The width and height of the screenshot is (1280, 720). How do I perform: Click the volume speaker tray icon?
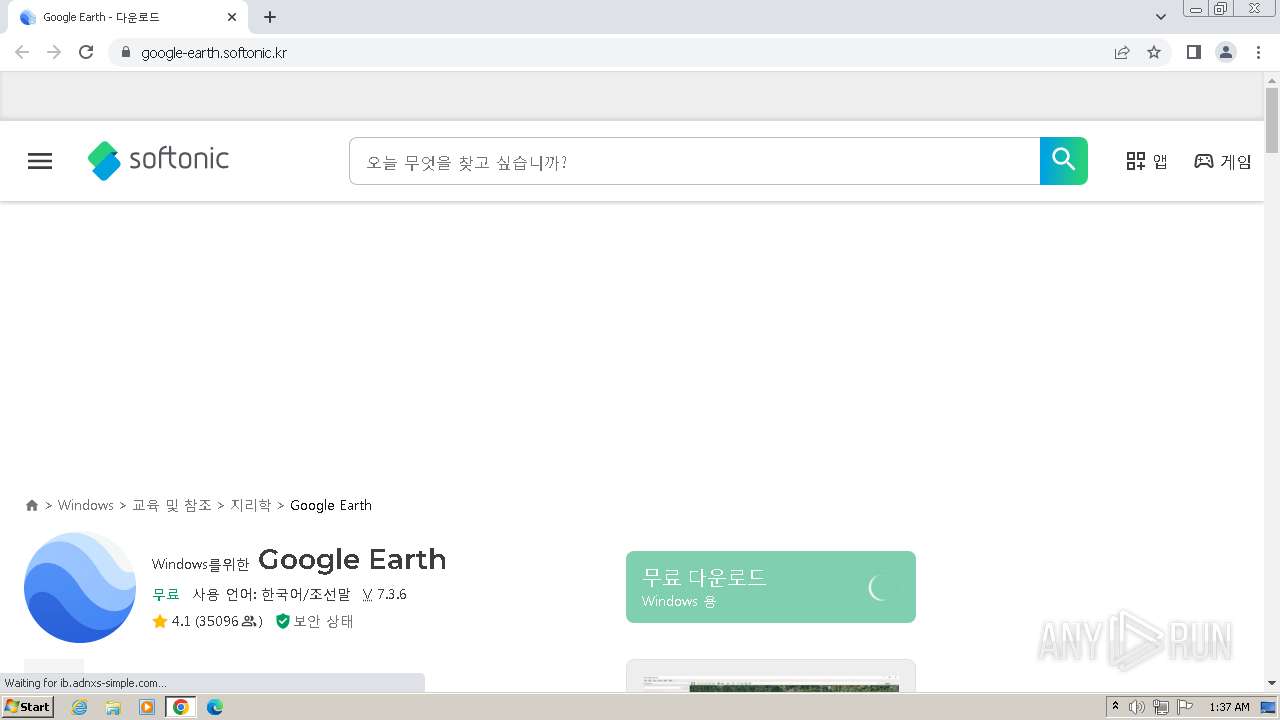click(x=1137, y=707)
